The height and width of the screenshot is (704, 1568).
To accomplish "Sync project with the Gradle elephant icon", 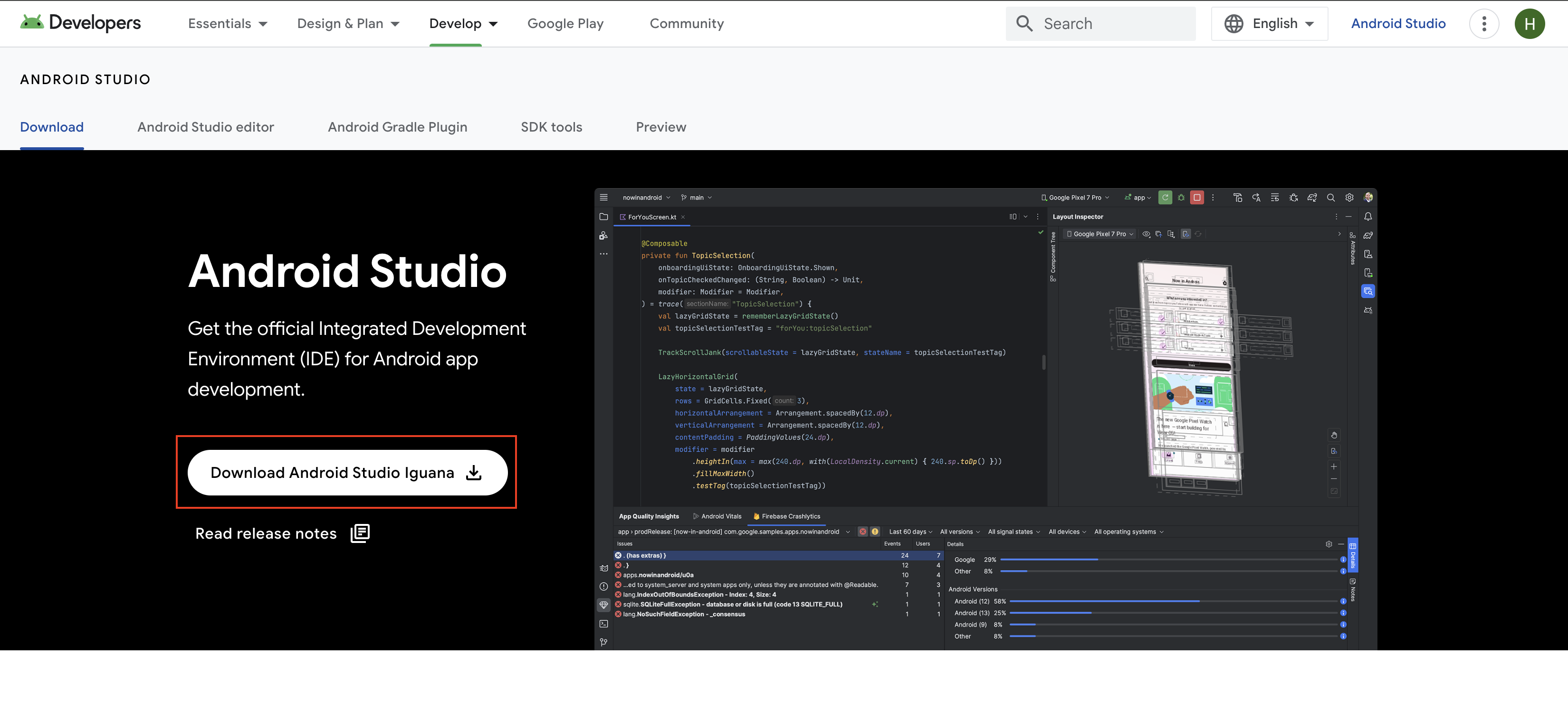I will point(1313,197).
